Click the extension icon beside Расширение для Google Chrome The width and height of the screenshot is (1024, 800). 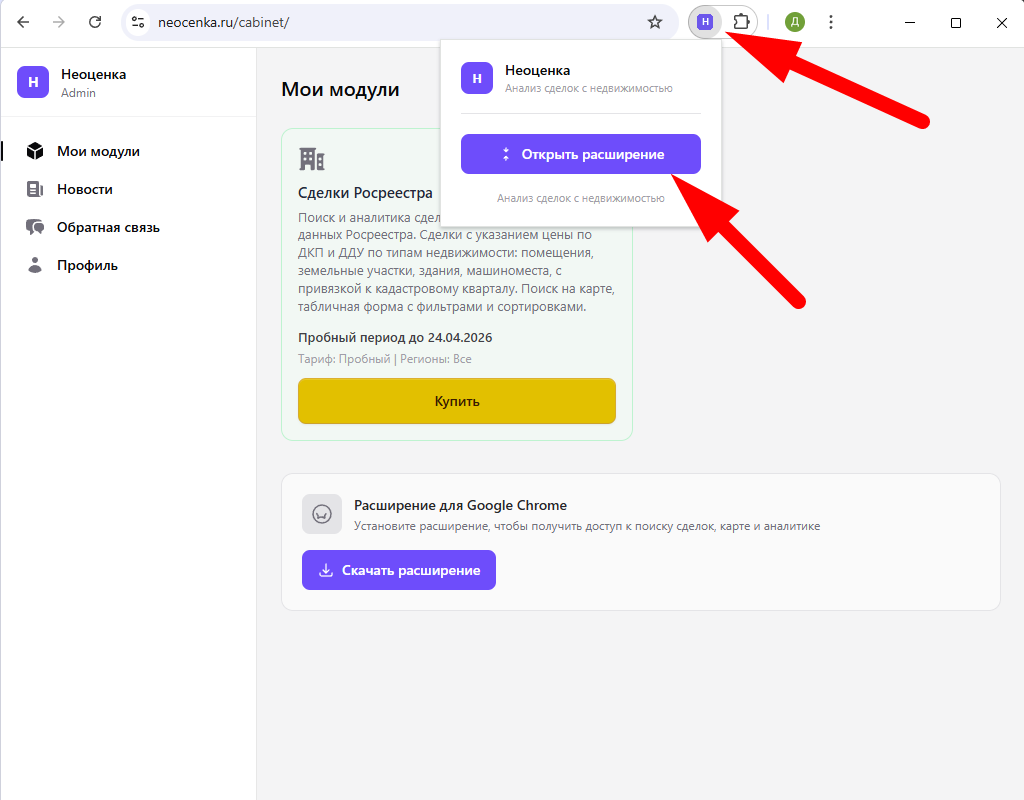point(322,514)
